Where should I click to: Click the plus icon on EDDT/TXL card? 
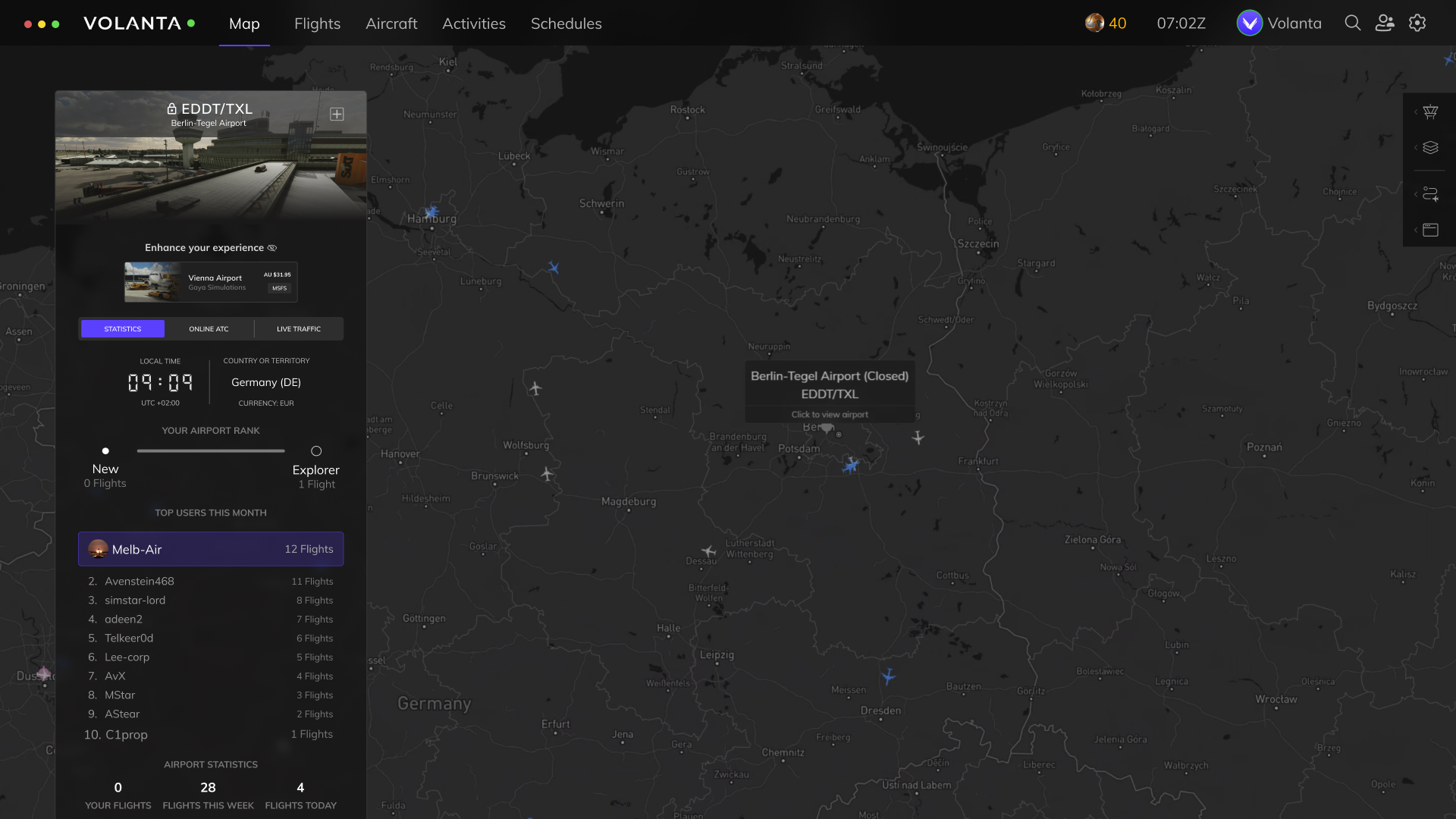tap(337, 115)
